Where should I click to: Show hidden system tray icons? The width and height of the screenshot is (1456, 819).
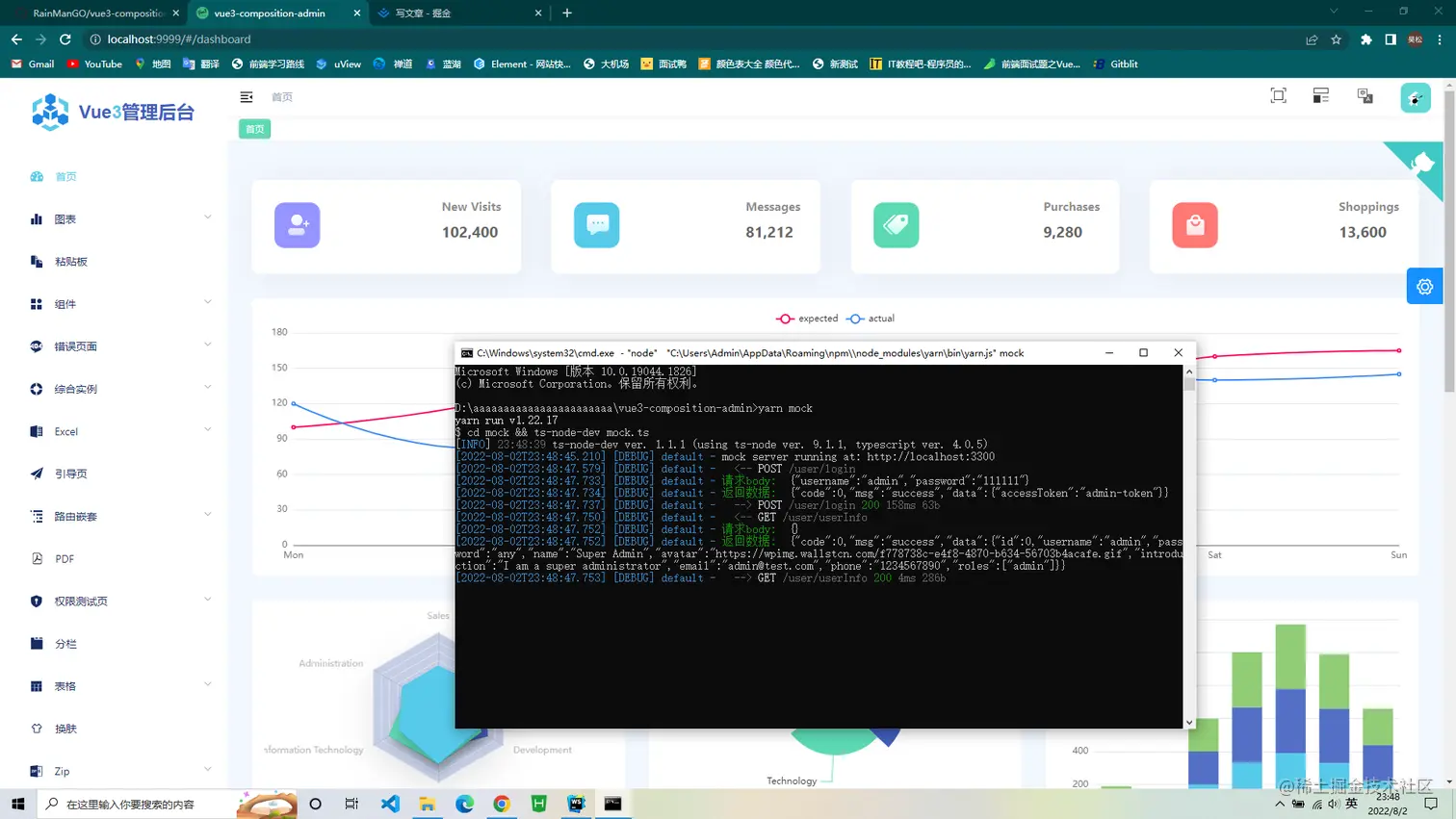(x=1280, y=804)
